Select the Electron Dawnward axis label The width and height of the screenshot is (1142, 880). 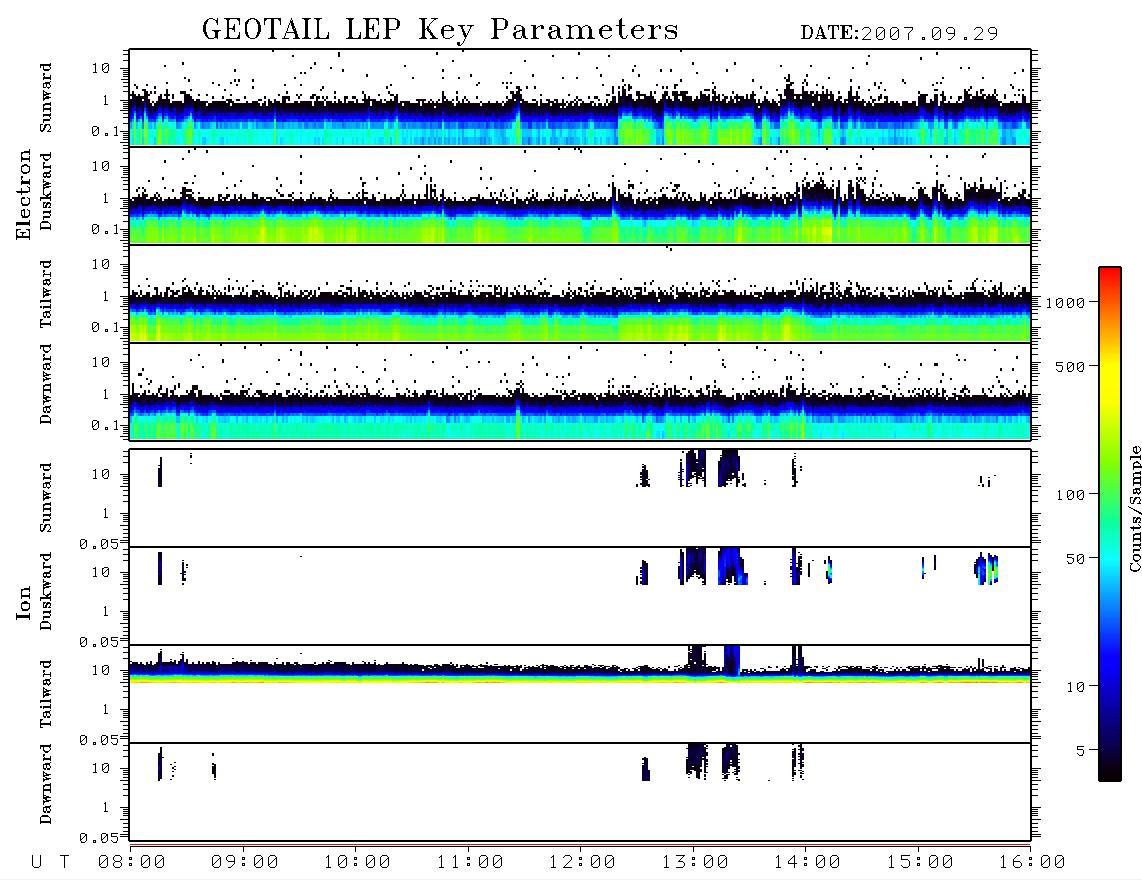[46, 385]
